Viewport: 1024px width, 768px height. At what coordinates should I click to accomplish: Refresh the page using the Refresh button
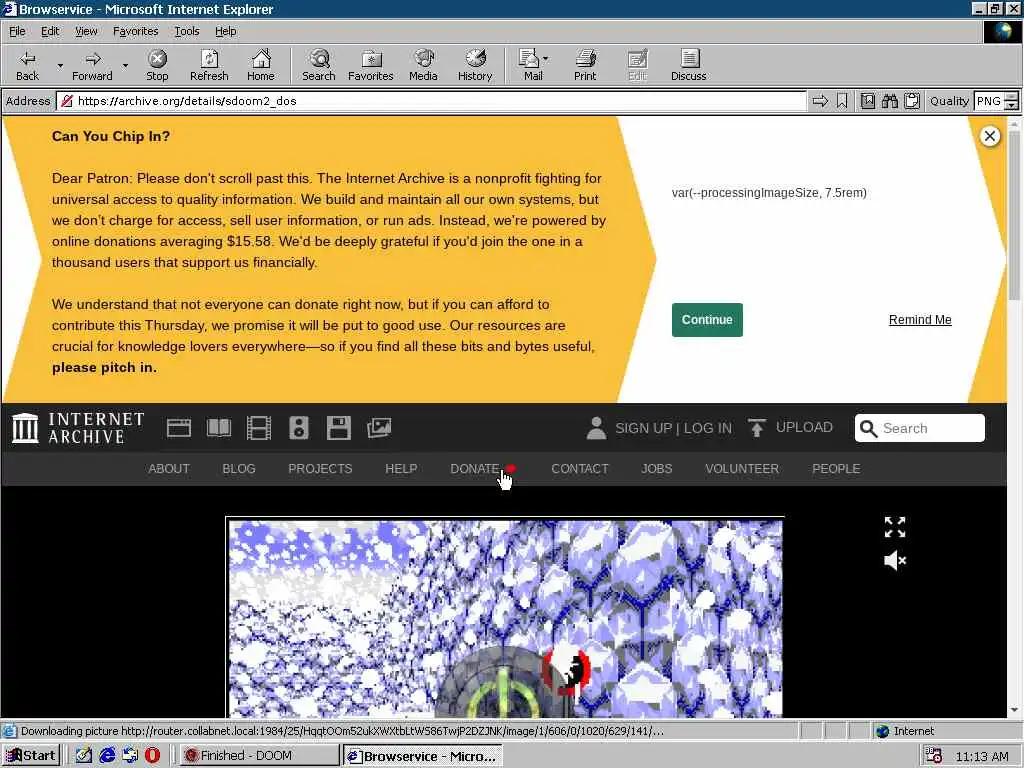pos(209,65)
